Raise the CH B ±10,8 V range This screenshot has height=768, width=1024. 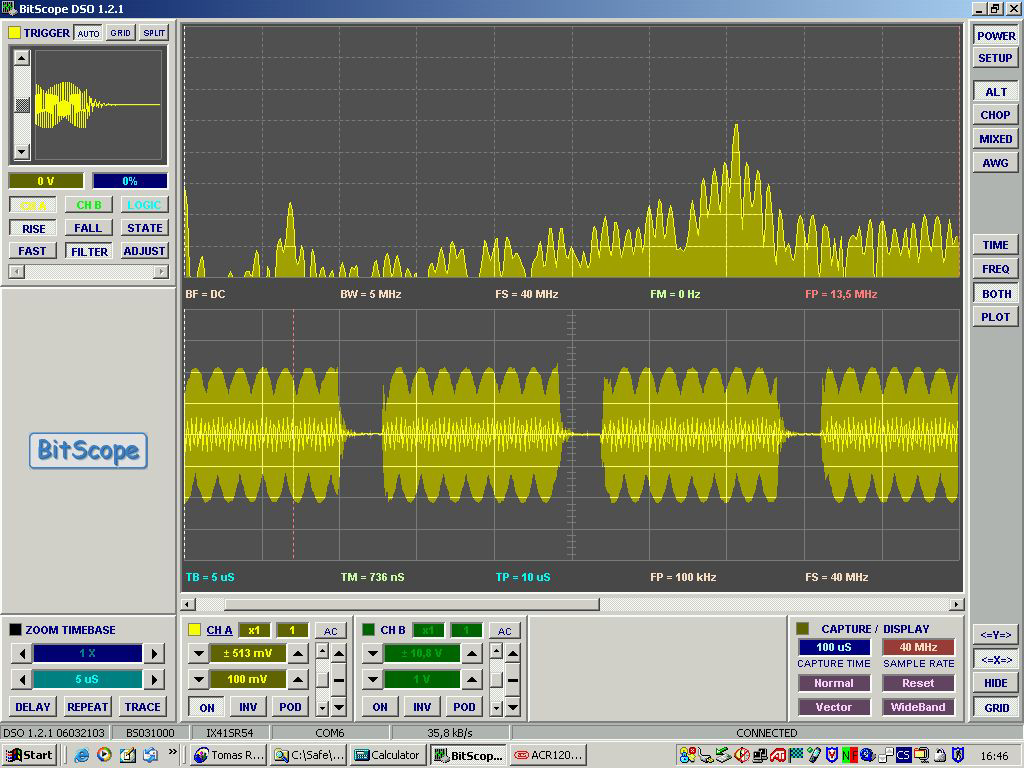click(x=472, y=653)
